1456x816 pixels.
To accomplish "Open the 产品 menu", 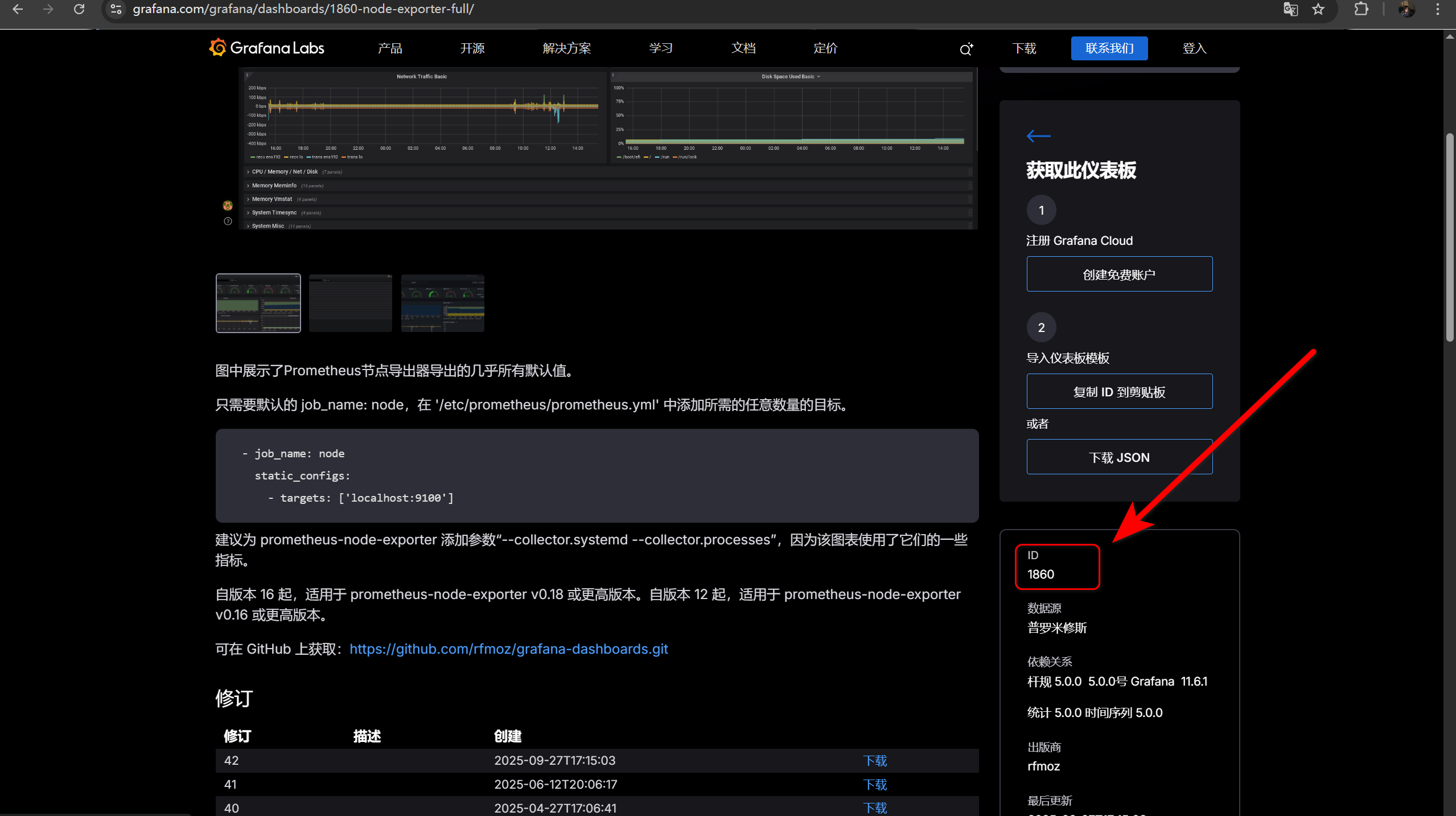I will pos(390,48).
